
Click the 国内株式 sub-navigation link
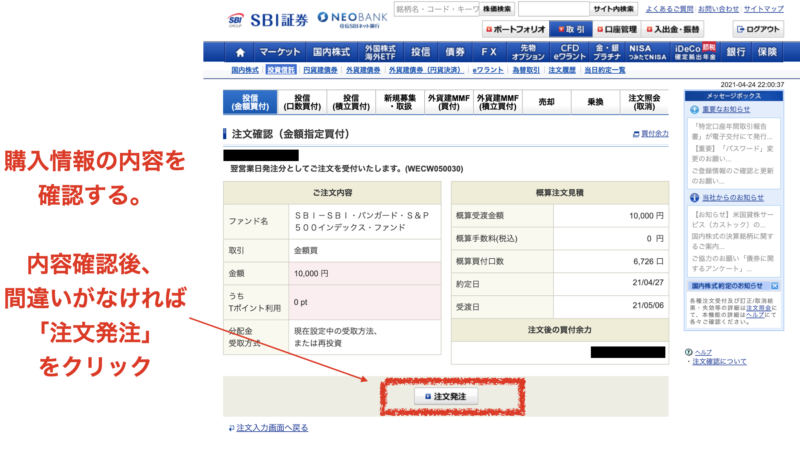(245, 70)
